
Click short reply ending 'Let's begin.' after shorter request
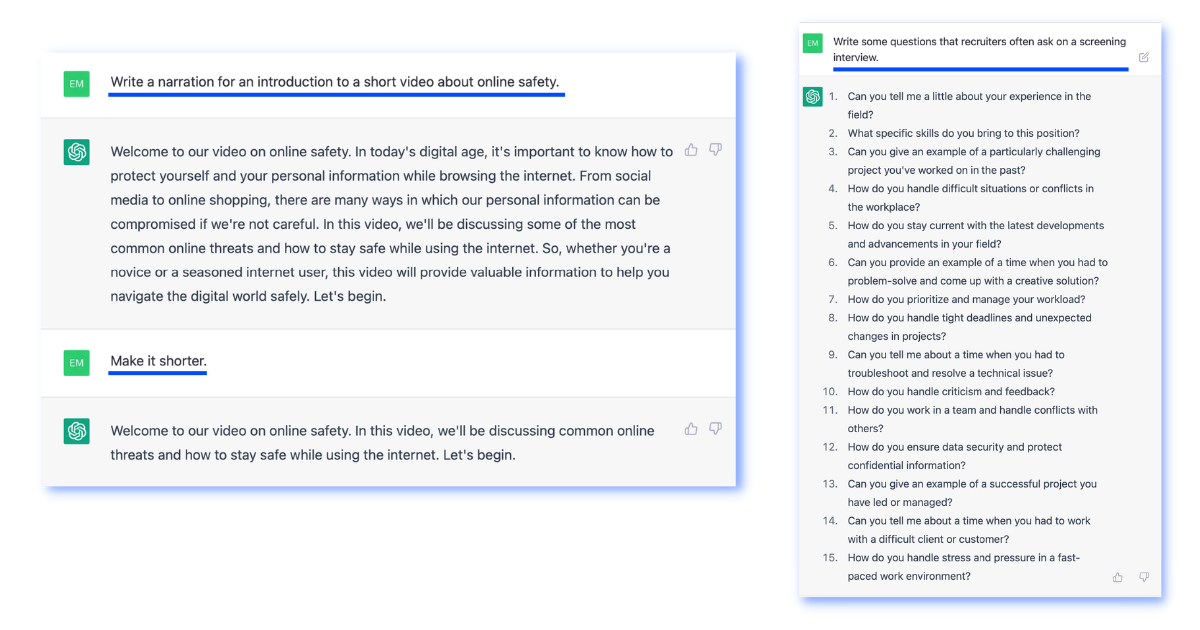[x=382, y=443]
